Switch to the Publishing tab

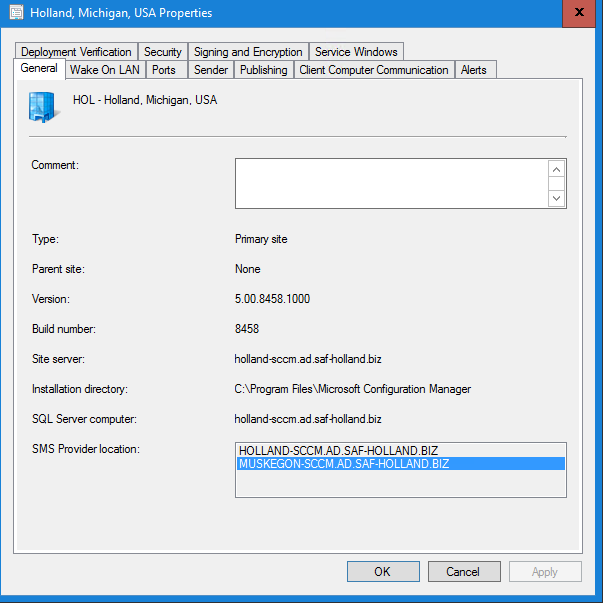[x=264, y=70]
